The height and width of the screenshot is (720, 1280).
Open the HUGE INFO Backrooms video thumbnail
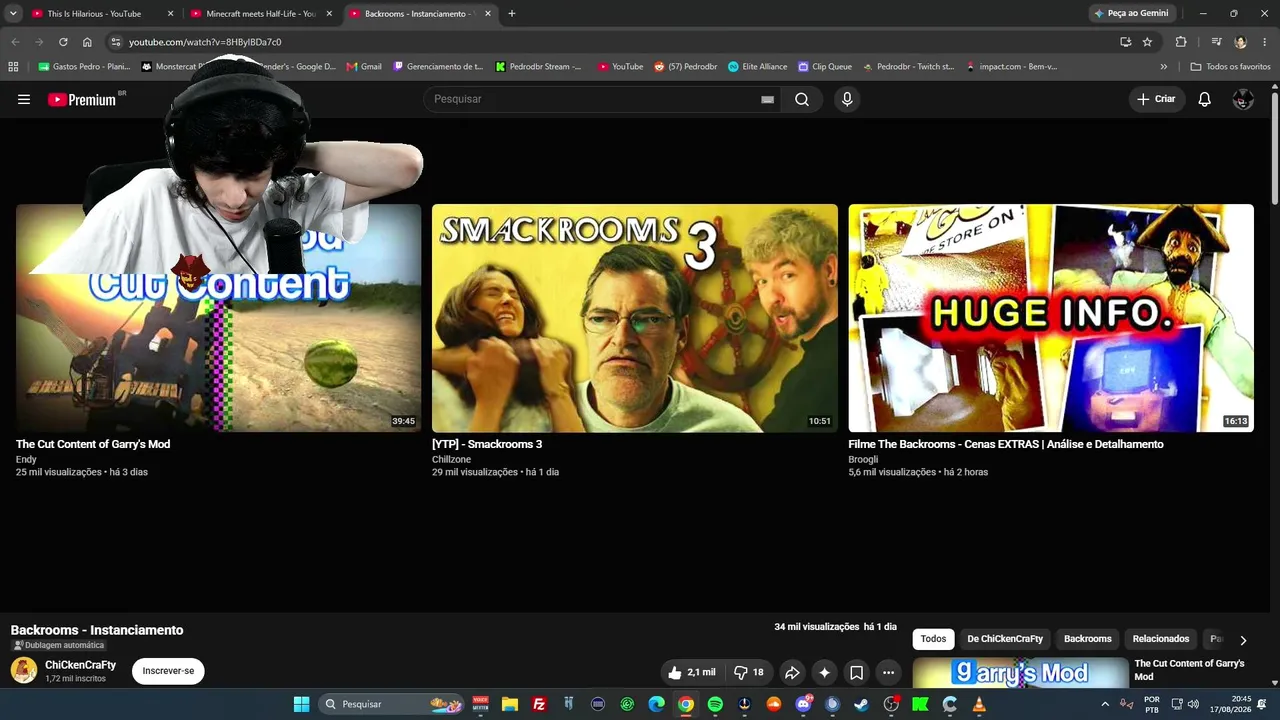click(1051, 318)
